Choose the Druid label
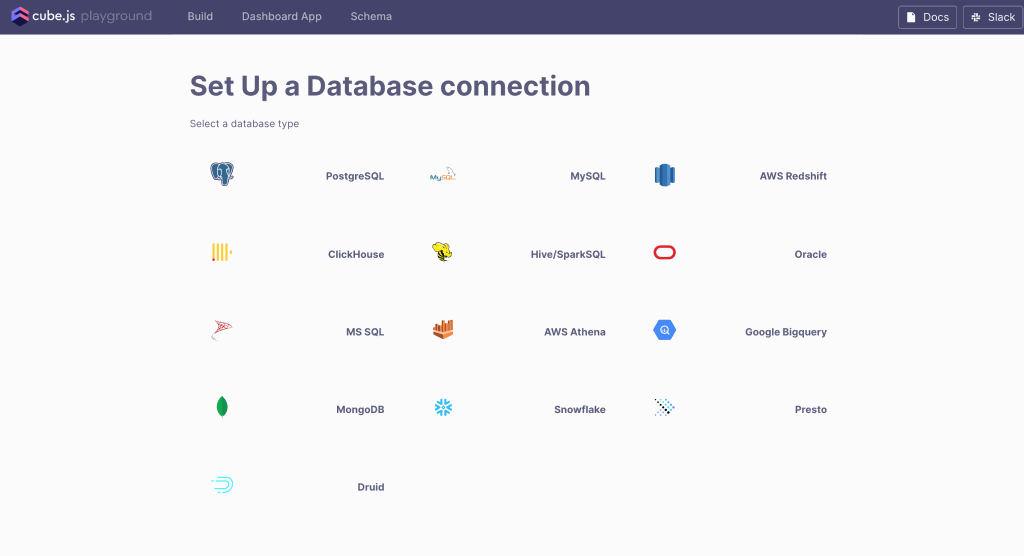 pyautogui.click(x=370, y=487)
